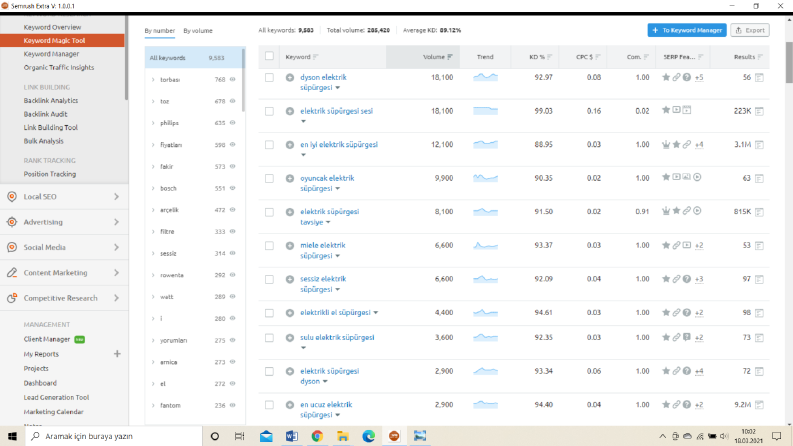Click the Results column sort icon
This screenshot has height=446, width=793.
pos(760,57)
